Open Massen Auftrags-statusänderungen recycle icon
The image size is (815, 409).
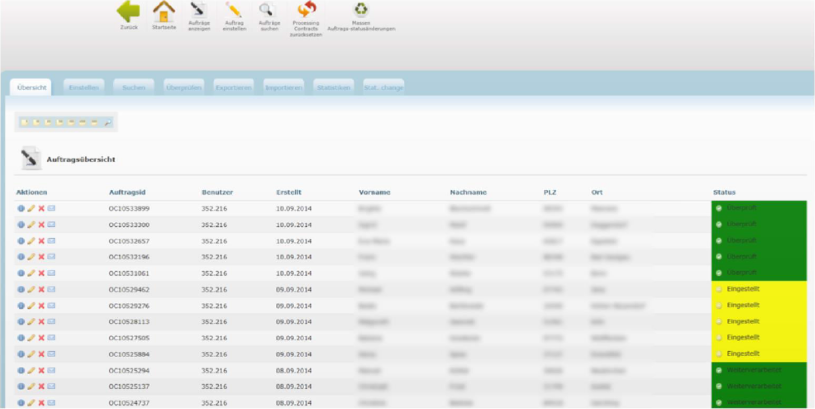(x=360, y=11)
